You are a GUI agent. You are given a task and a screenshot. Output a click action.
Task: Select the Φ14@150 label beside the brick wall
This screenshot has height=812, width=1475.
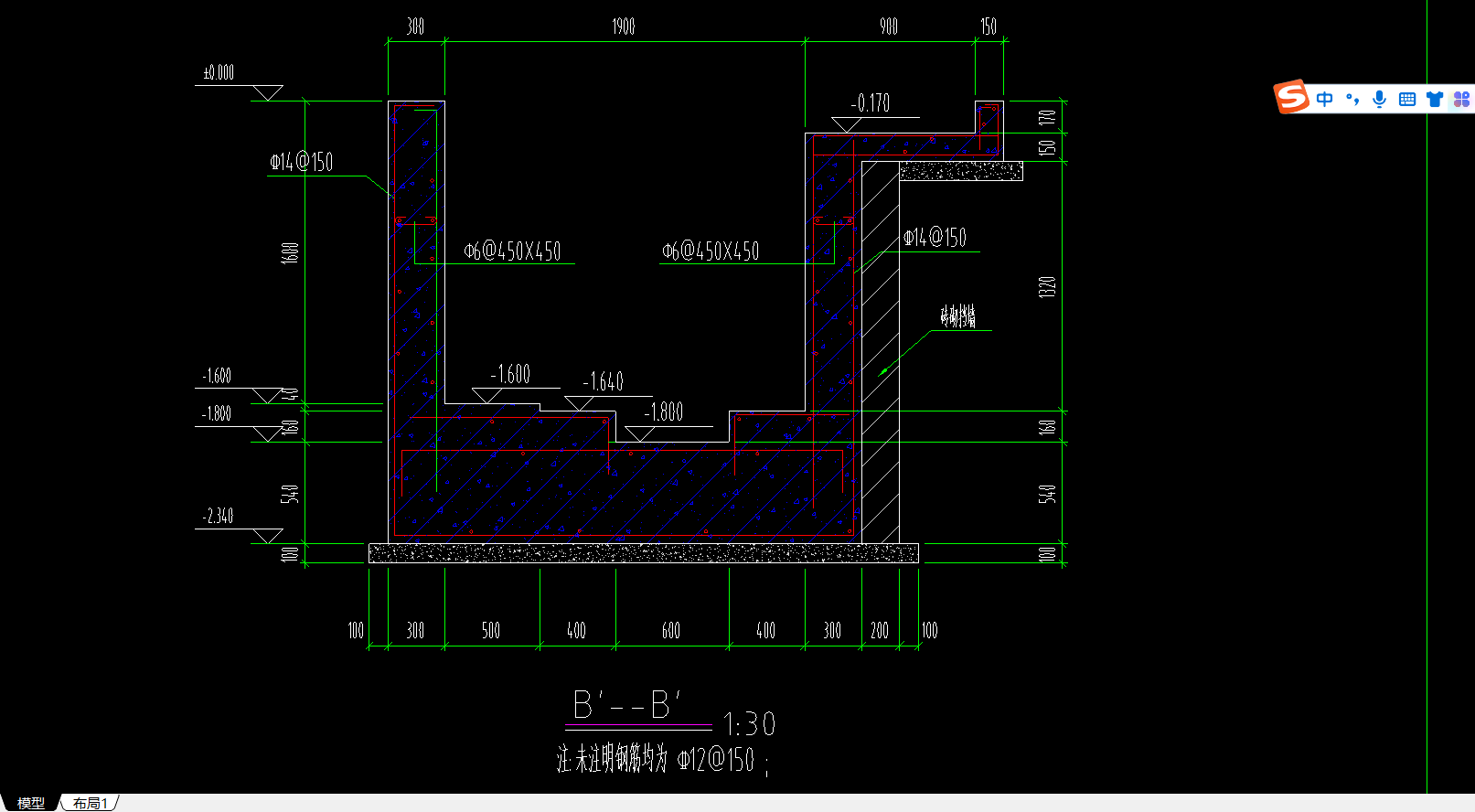point(935,238)
